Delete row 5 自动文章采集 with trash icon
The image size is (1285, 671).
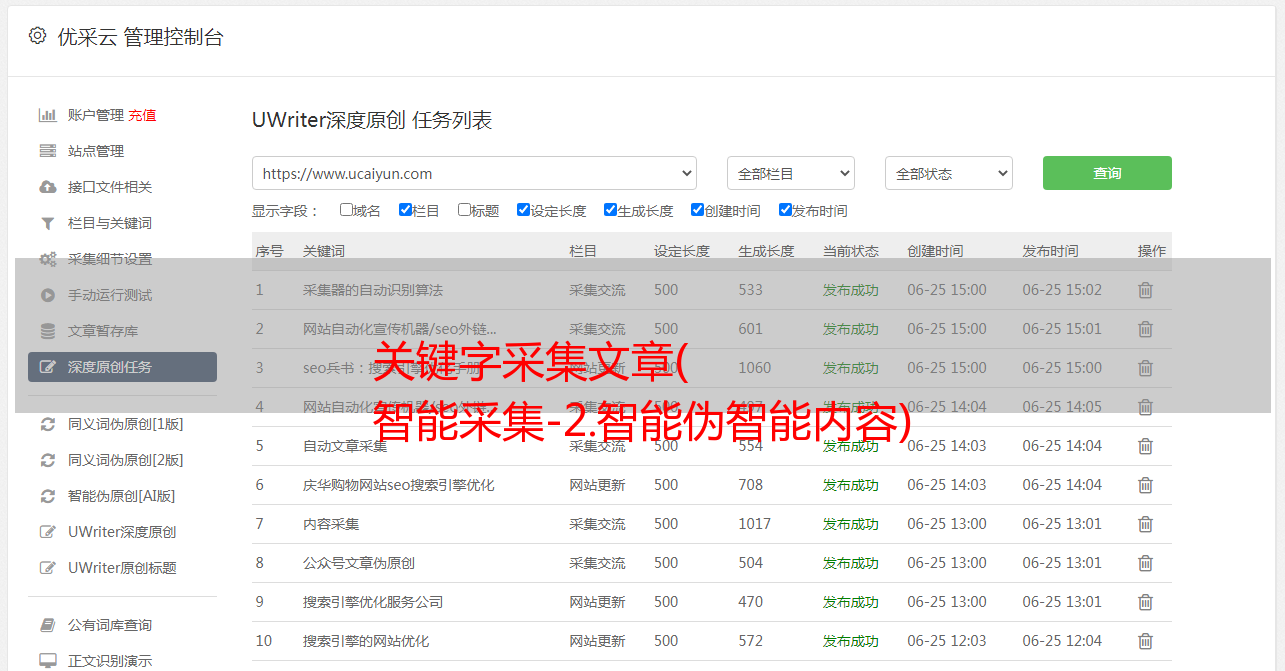click(x=1145, y=446)
